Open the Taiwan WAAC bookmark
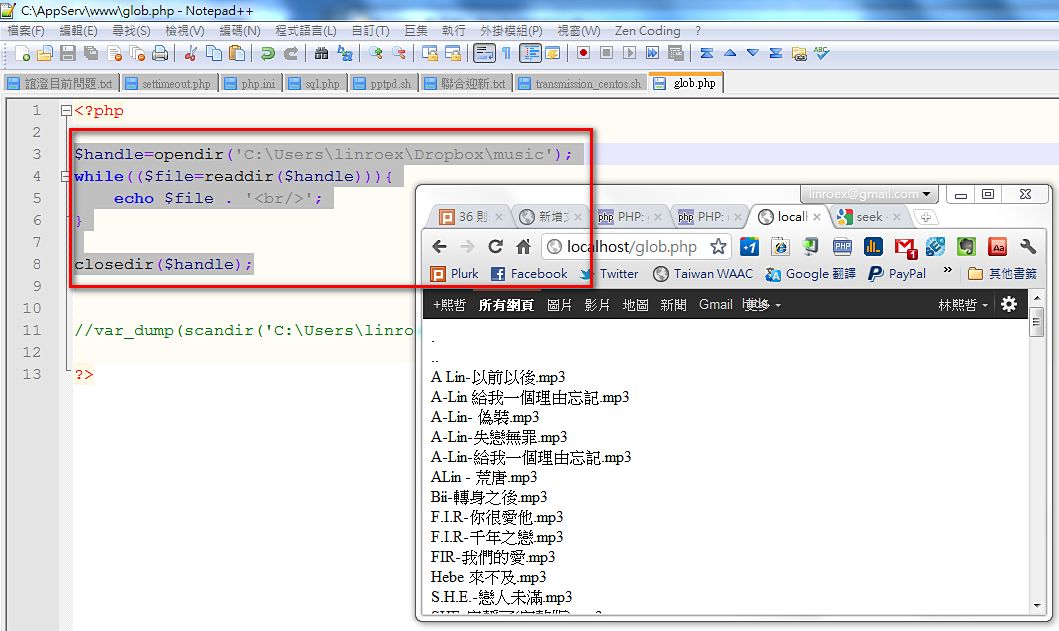Image resolution: width=1059 pixels, height=631 pixels. [703, 274]
